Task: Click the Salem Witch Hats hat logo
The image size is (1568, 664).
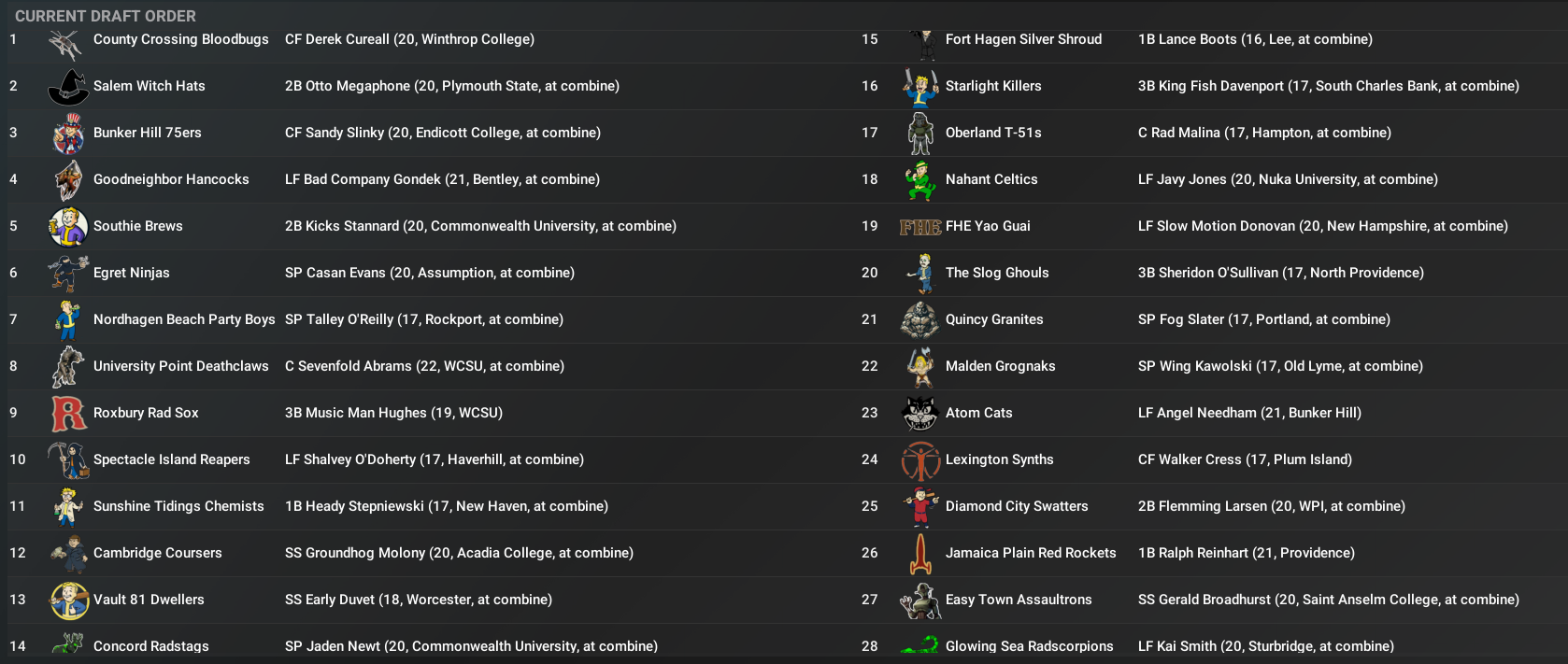Action: click(x=67, y=87)
